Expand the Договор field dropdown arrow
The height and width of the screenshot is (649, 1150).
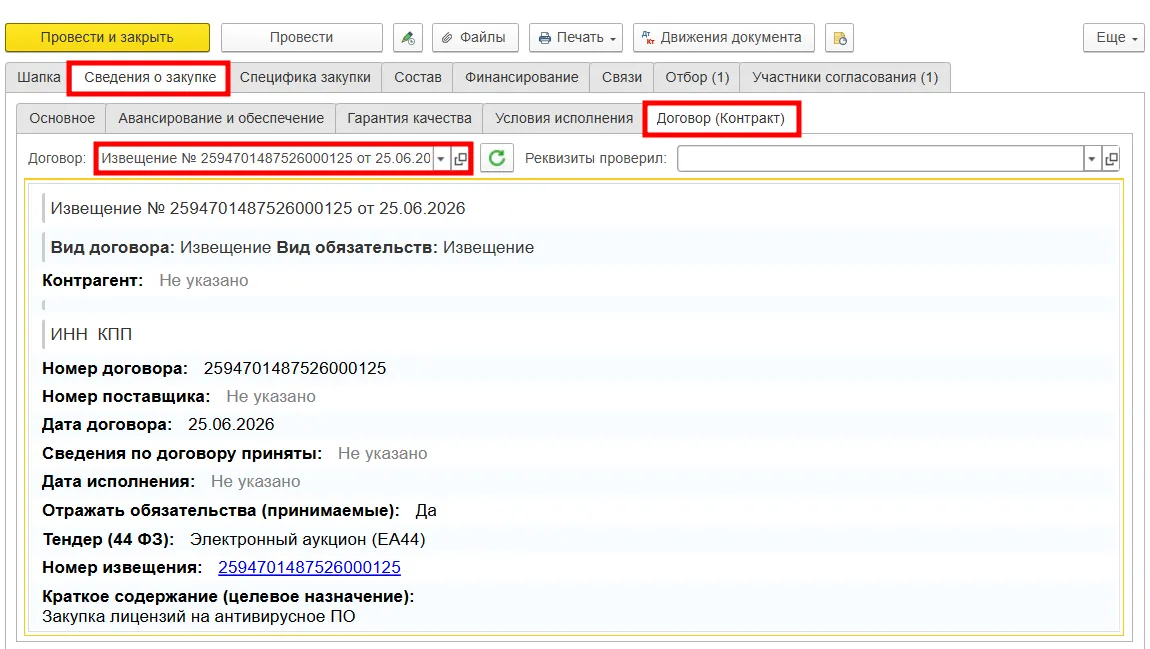coord(441,158)
